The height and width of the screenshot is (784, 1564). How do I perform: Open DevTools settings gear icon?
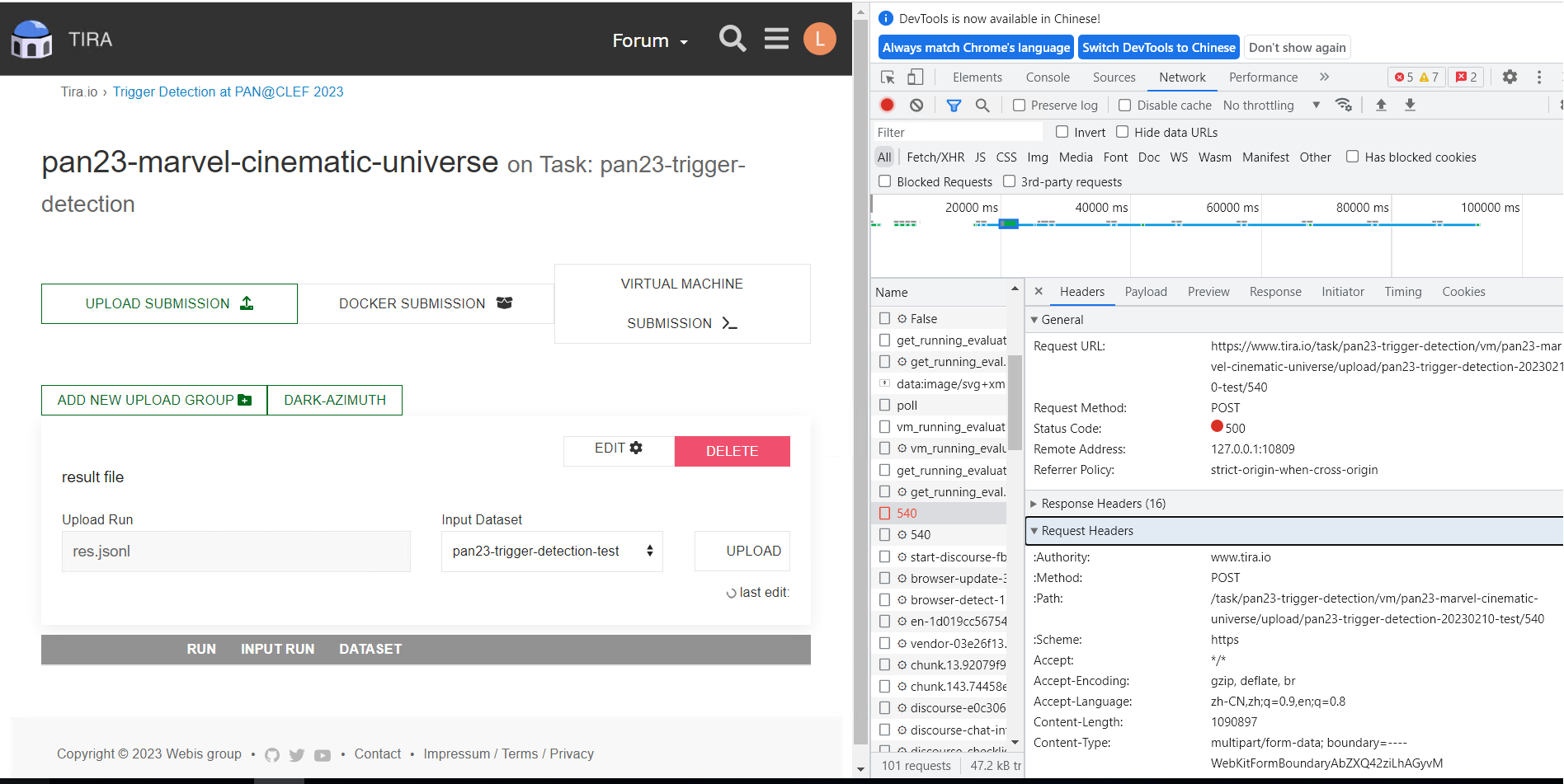(1510, 77)
